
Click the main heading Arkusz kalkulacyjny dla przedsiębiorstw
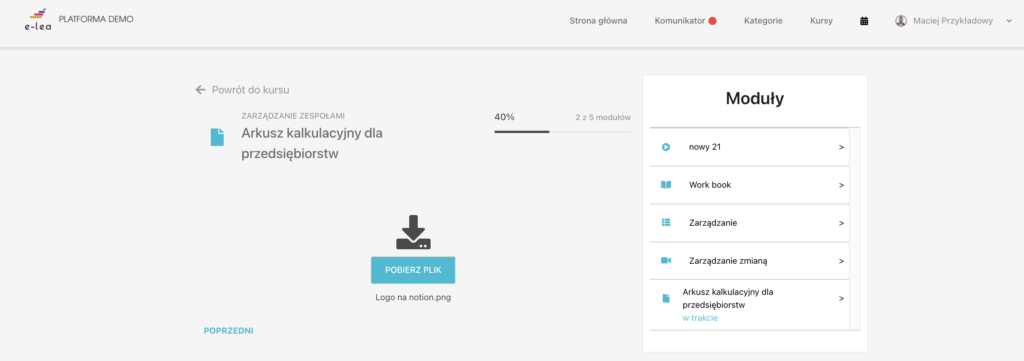pyautogui.click(x=312, y=144)
